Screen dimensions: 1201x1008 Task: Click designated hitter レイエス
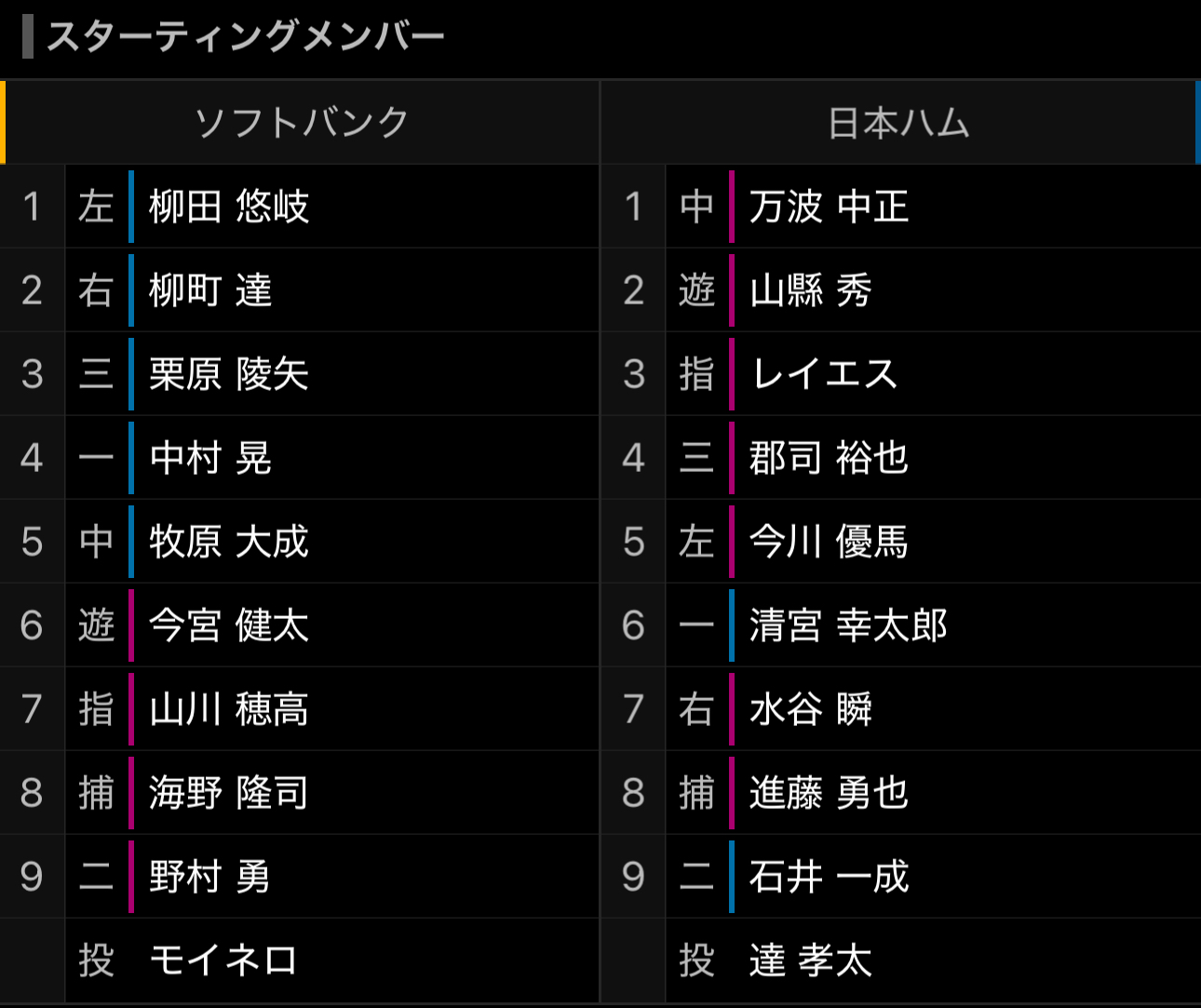tap(825, 374)
